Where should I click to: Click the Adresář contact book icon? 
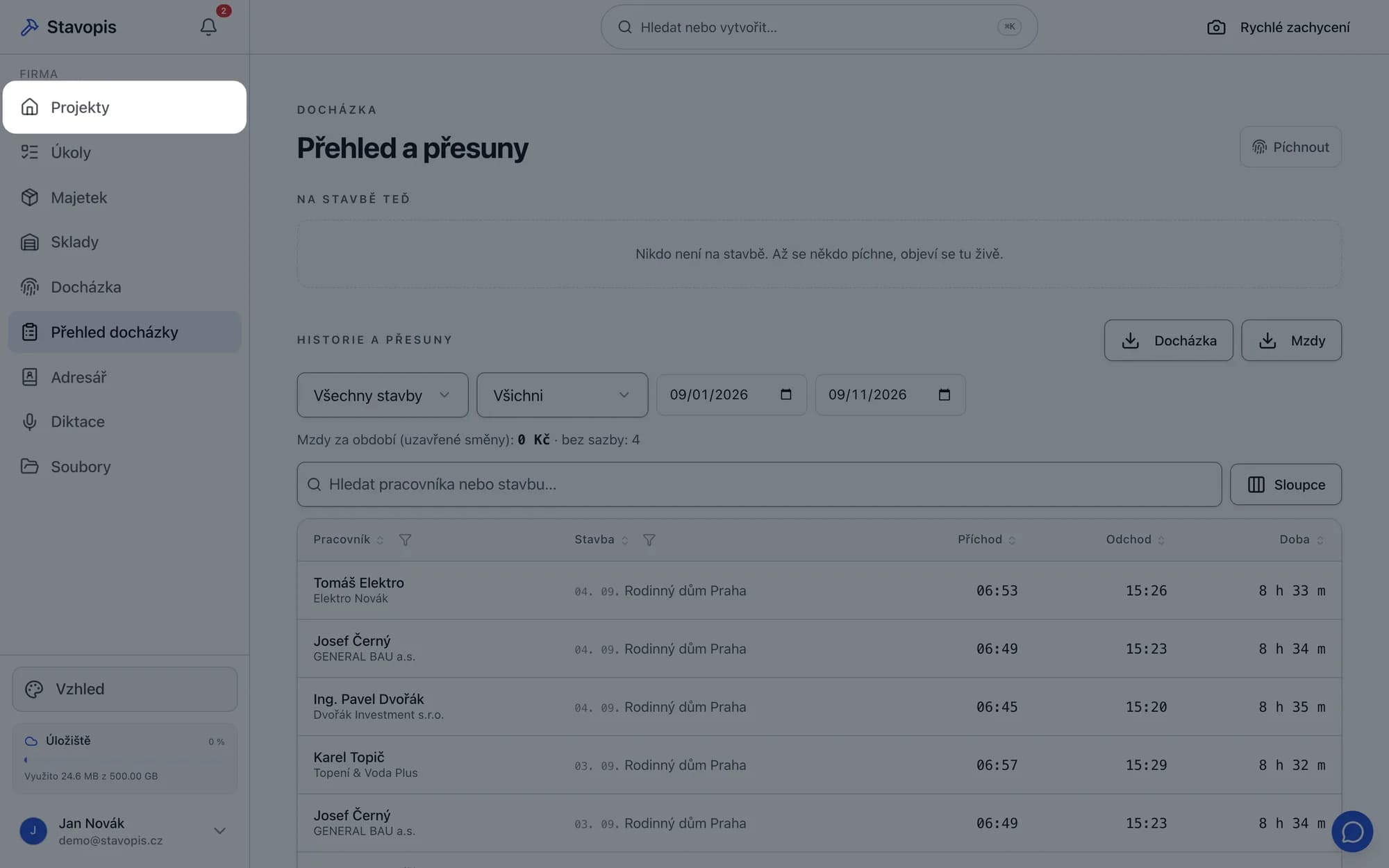pos(29,377)
